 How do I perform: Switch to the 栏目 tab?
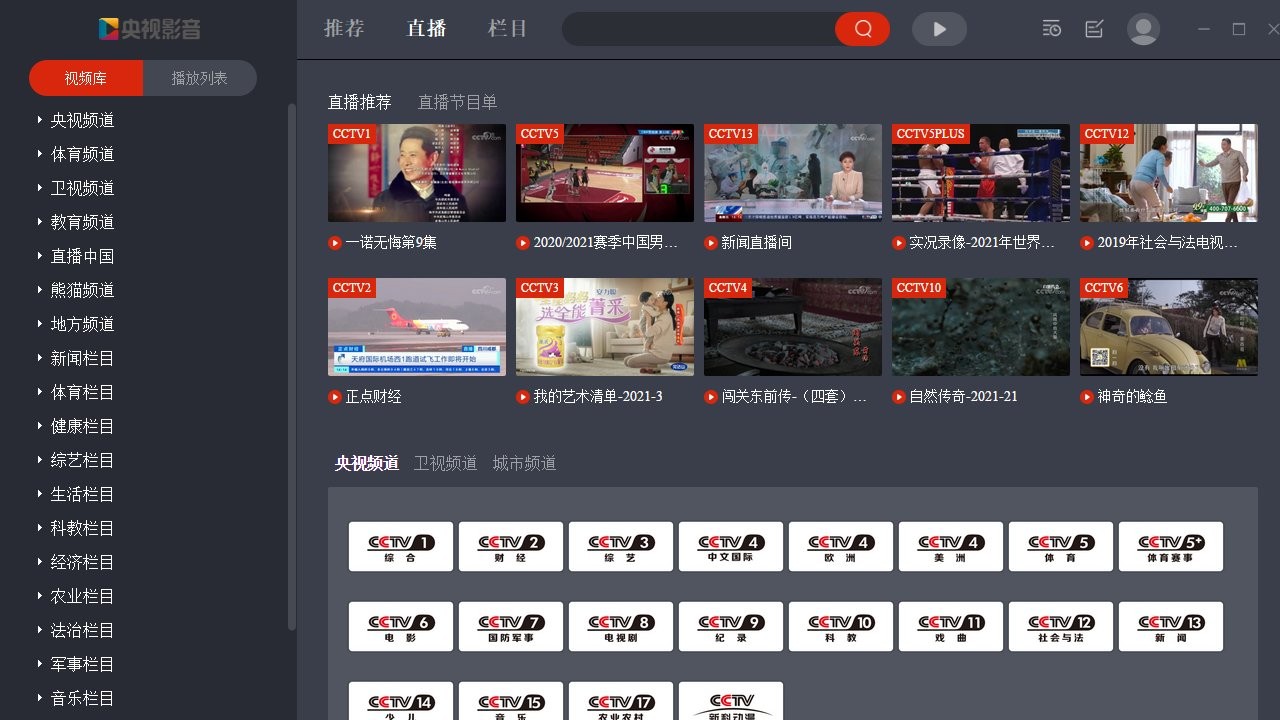coord(507,29)
